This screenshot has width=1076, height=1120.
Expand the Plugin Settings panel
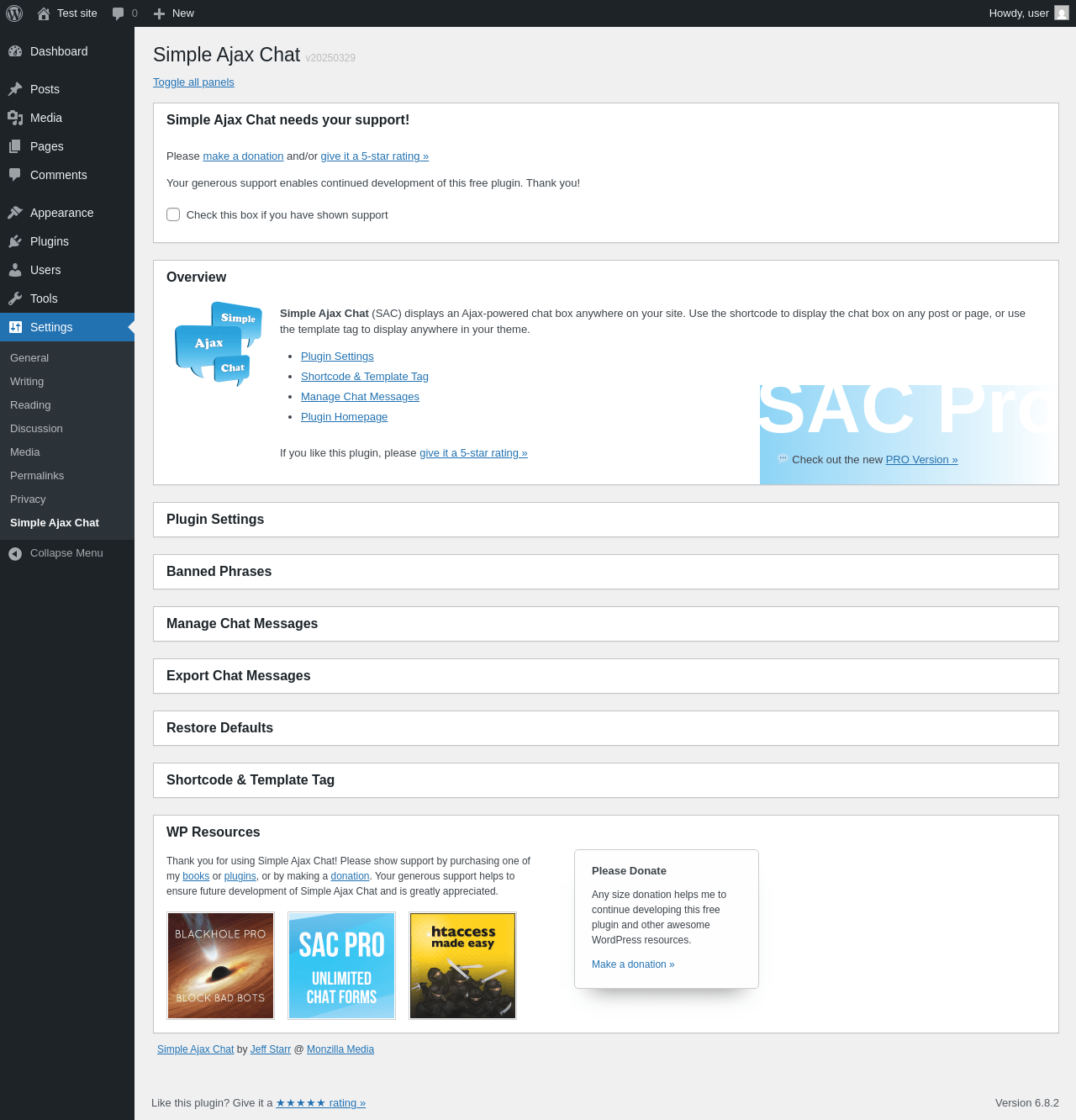click(605, 520)
